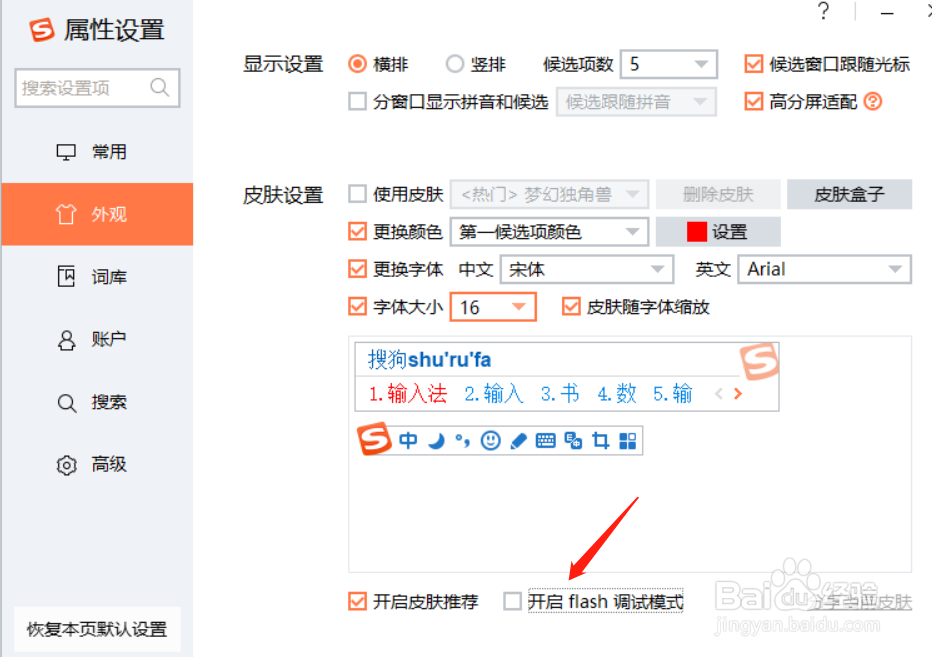Click the magnifier icon in the search box
The height and width of the screenshot is (657, 932).
[x=159, y=87]
